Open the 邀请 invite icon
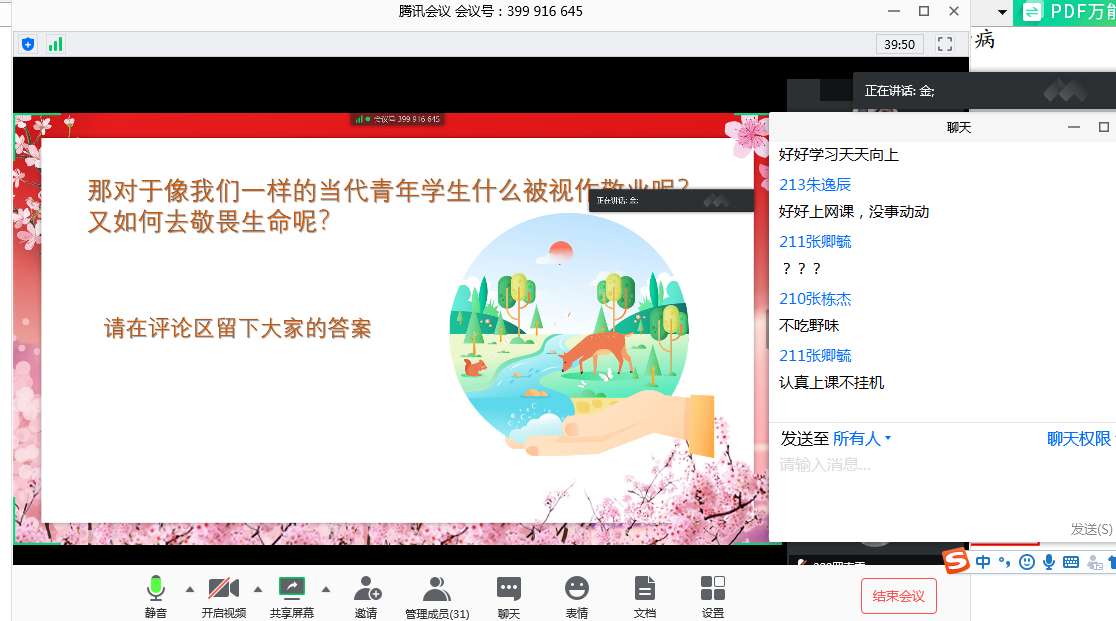The image size is (1116, 621). point(367,590)
